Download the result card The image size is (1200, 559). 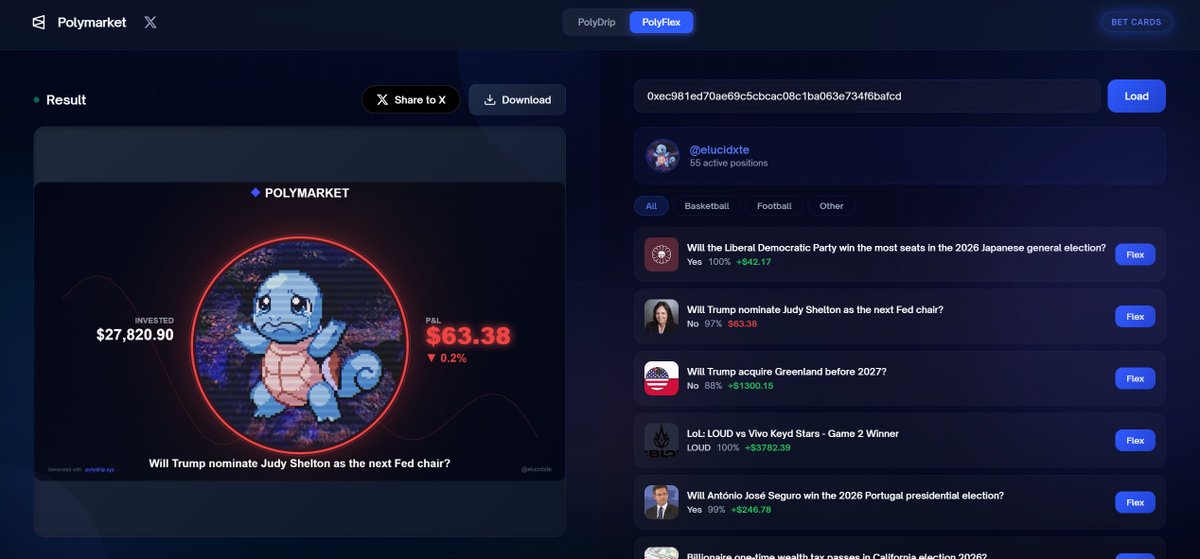[517, 99]
